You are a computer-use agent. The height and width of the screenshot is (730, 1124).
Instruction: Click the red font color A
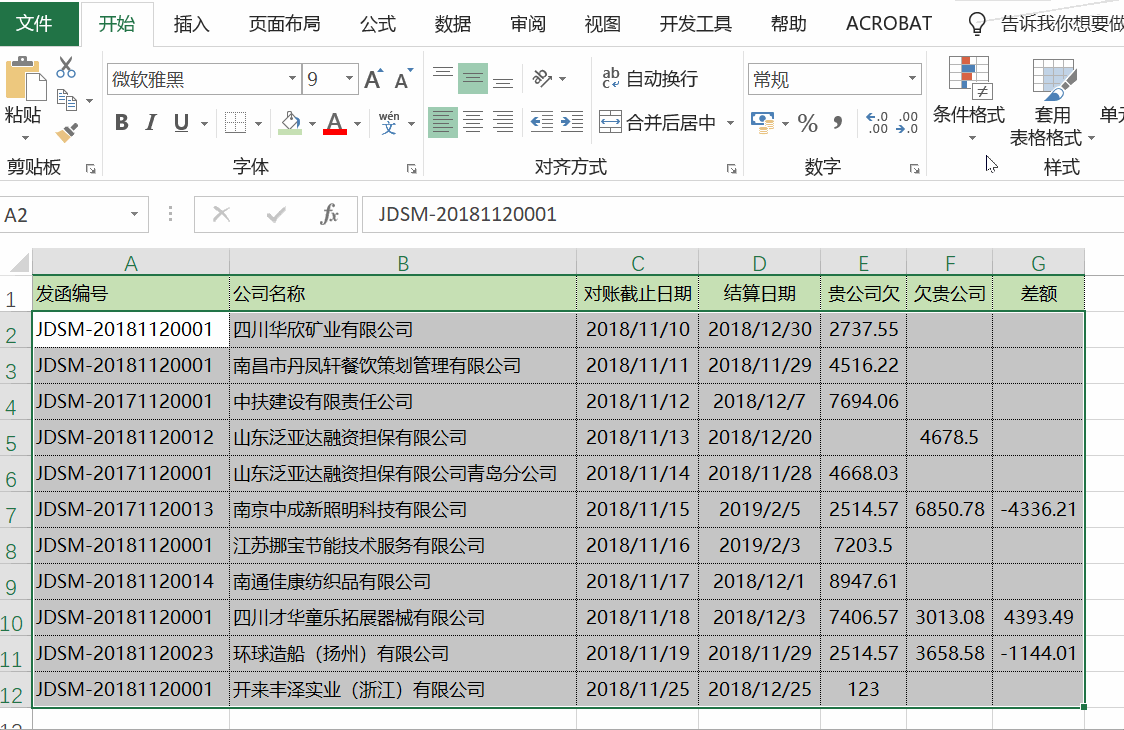(335, 123)
